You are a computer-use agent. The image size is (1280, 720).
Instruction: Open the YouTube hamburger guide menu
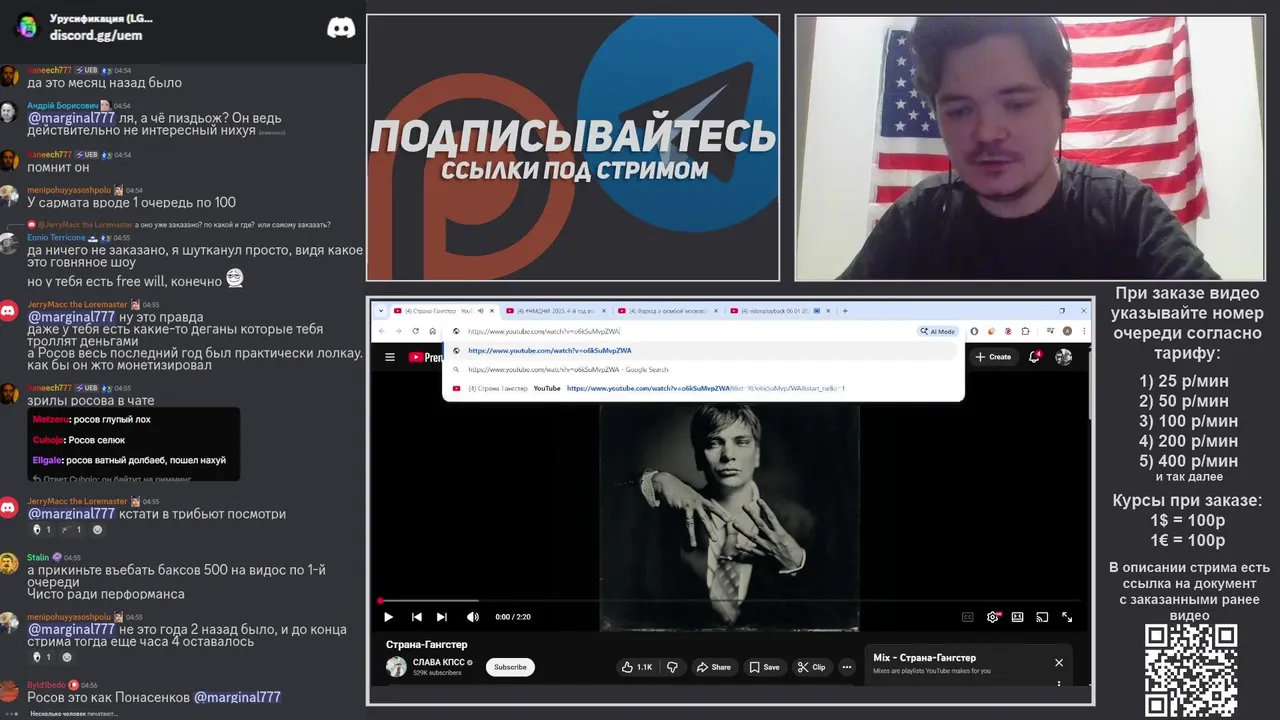point(390,357)
